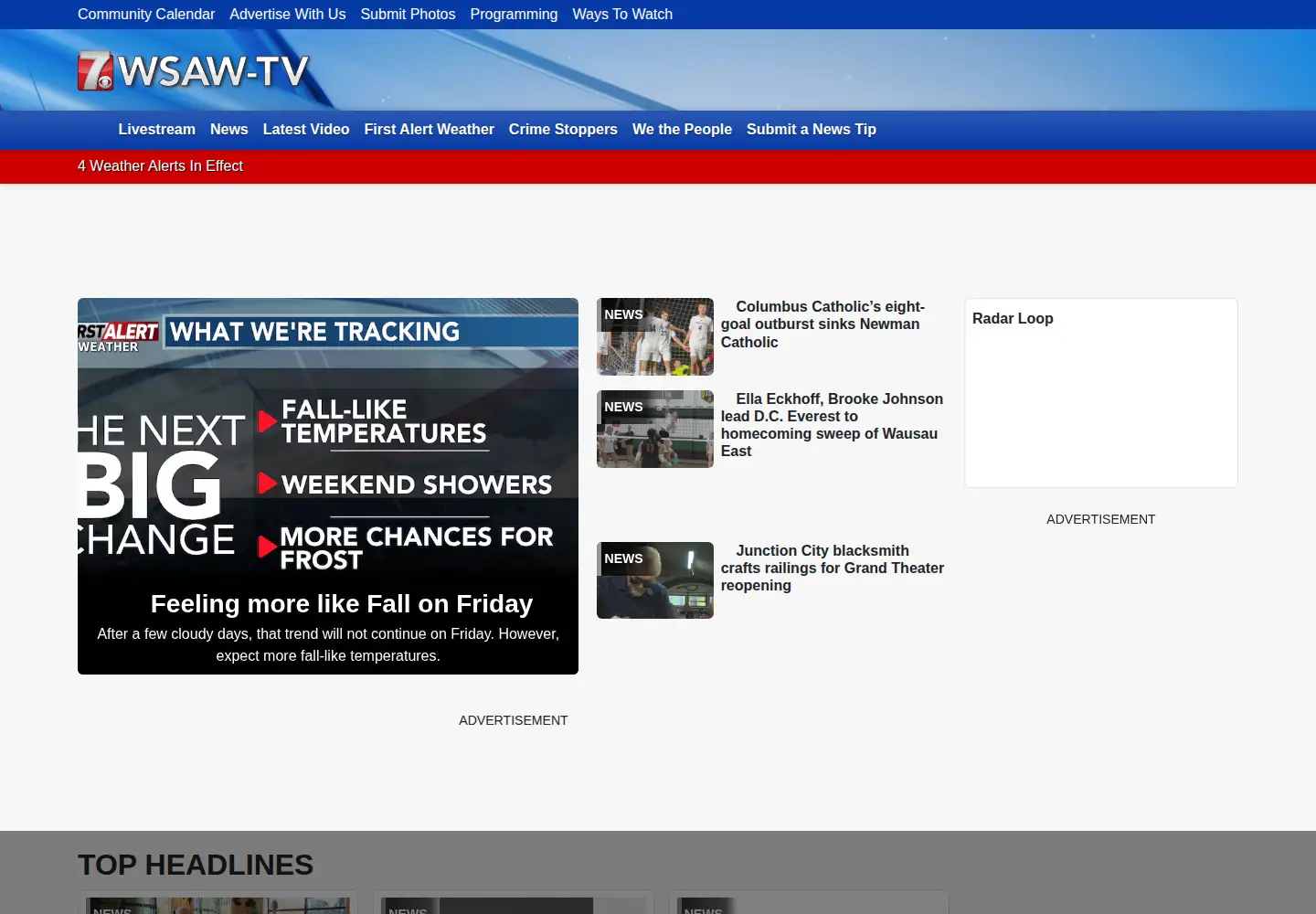Open the D.C. Everest volleyball thumbnail

pos(655,430)
